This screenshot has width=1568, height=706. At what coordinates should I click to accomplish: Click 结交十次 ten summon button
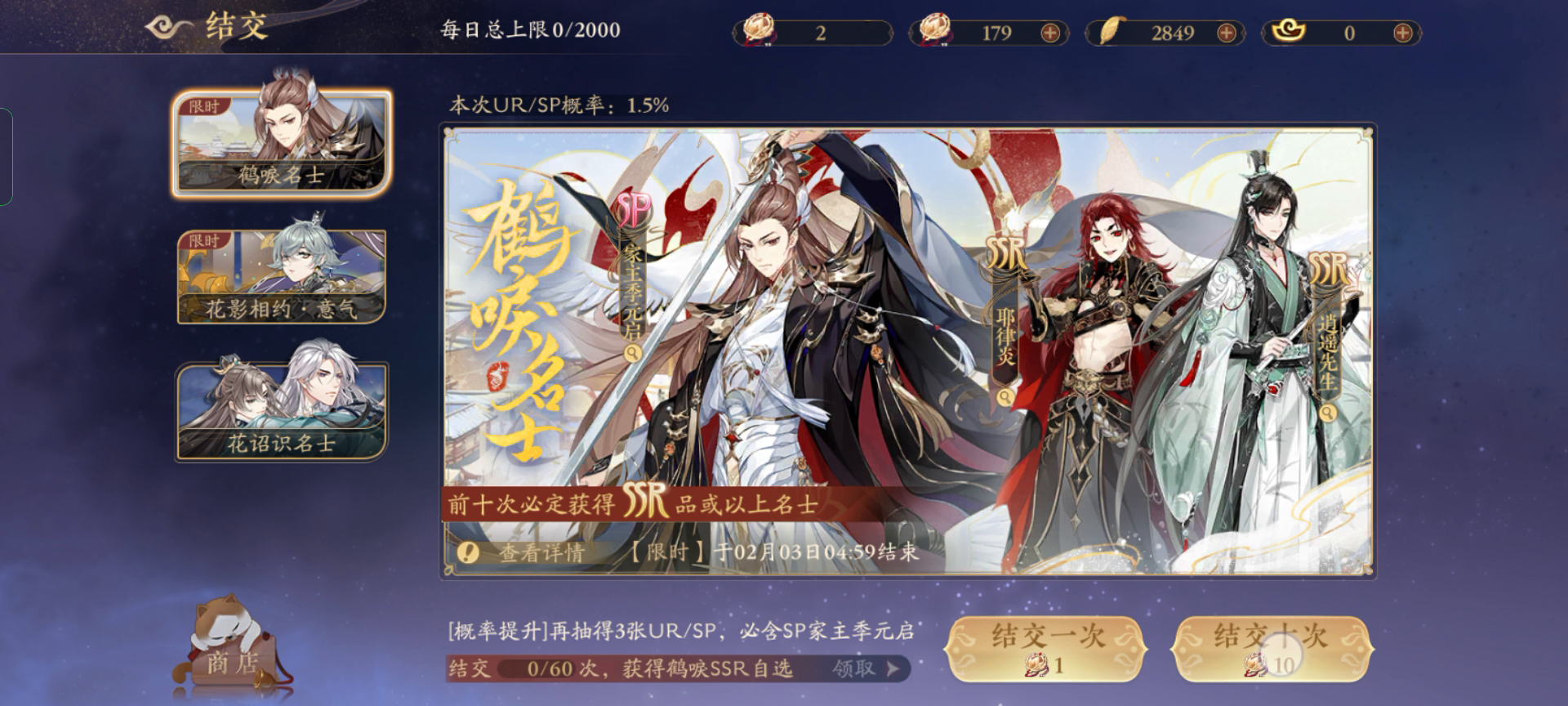1272,650
